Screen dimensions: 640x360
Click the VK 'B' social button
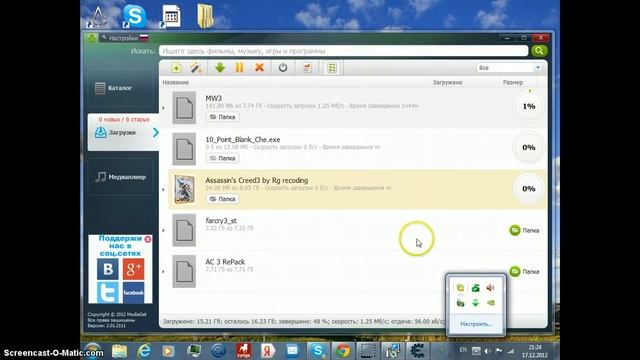(108, 269)
